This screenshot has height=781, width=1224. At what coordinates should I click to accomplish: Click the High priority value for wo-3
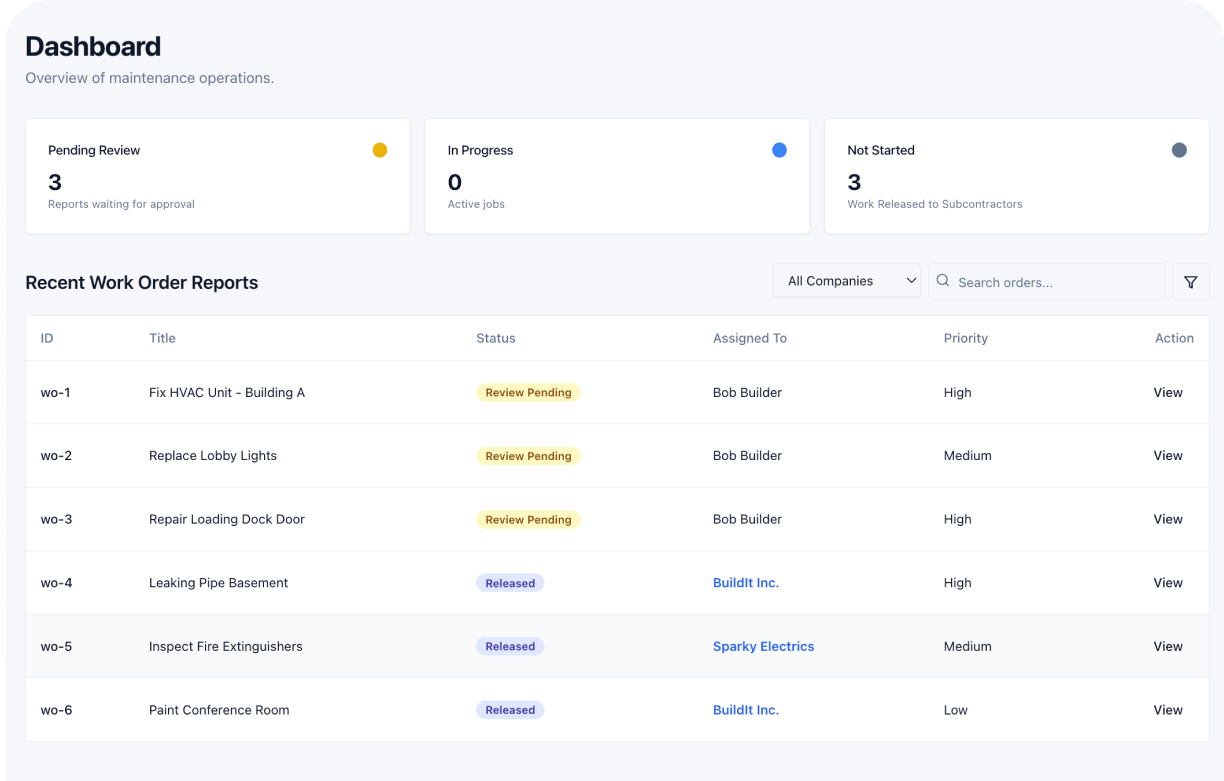tap(958, 519)
